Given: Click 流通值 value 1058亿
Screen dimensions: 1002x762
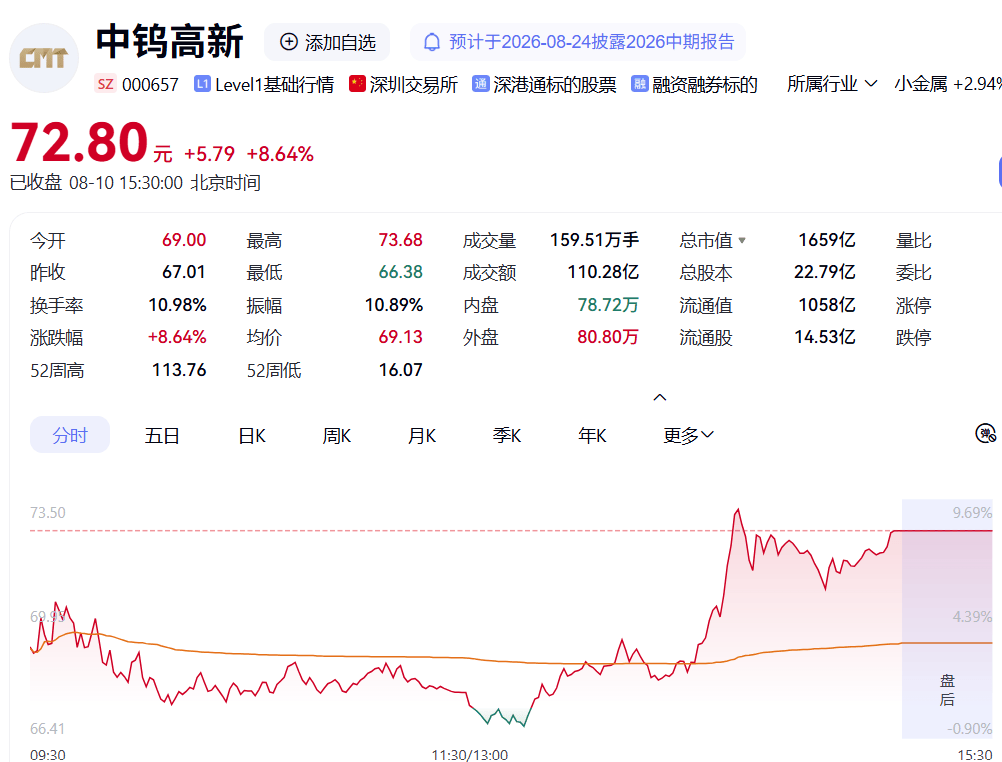Looking at the screenshot, I should click(x=827, y=305).
